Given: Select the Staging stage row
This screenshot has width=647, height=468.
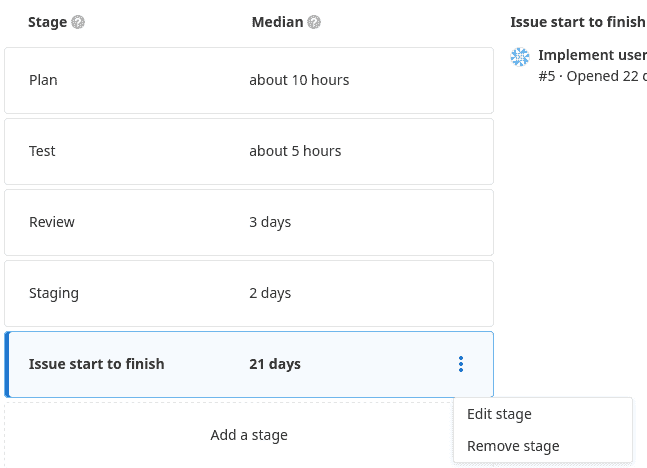Looking at the screenshot, I should click(249, 293).
